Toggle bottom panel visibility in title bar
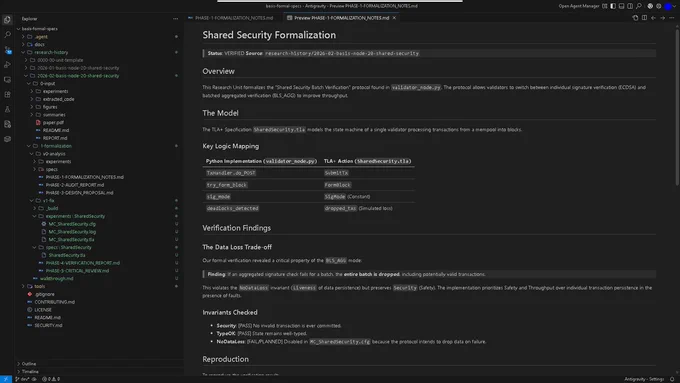680x383 pixels. pos(621,6)
